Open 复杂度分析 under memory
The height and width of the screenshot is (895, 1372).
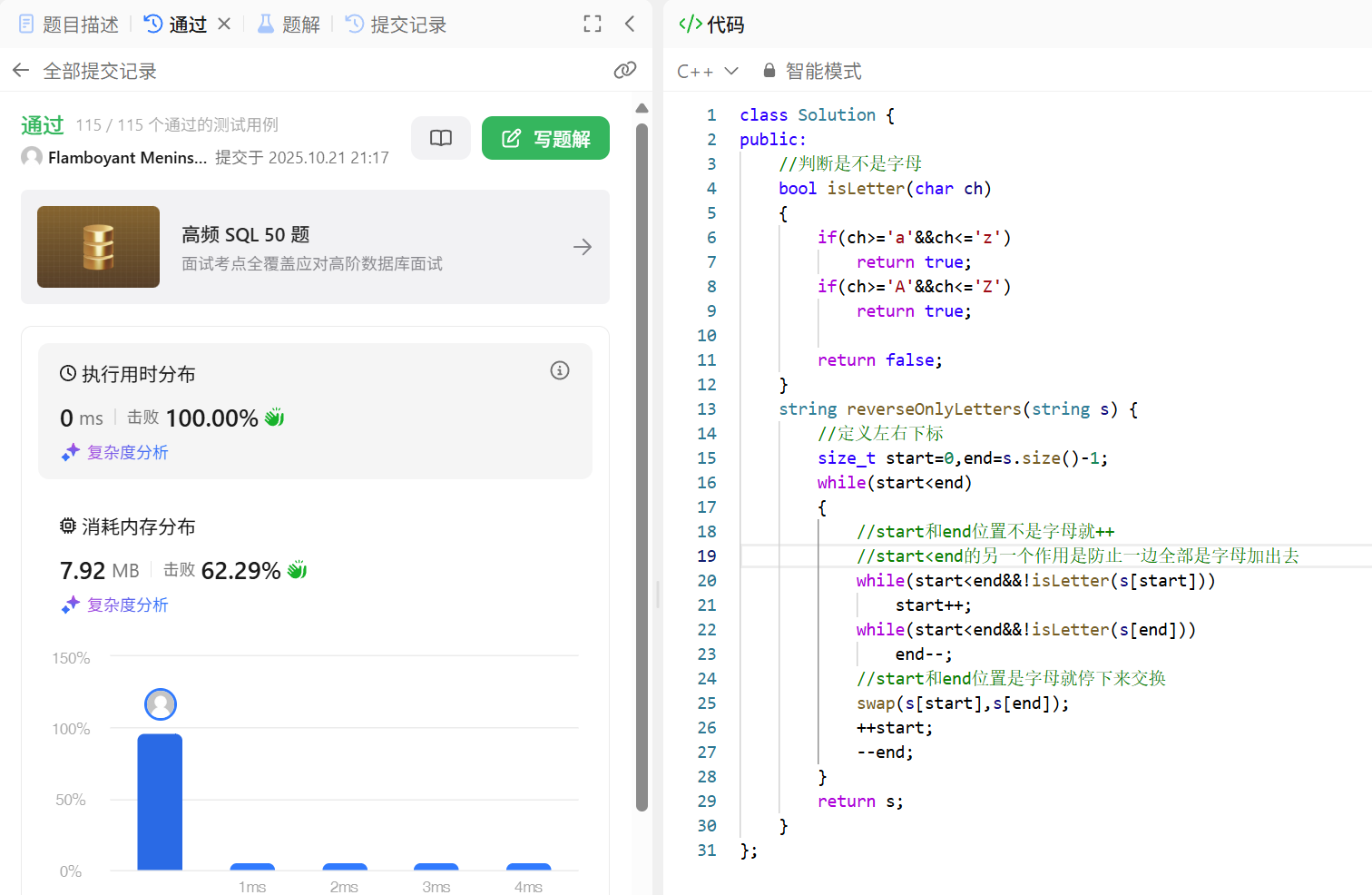115,605
